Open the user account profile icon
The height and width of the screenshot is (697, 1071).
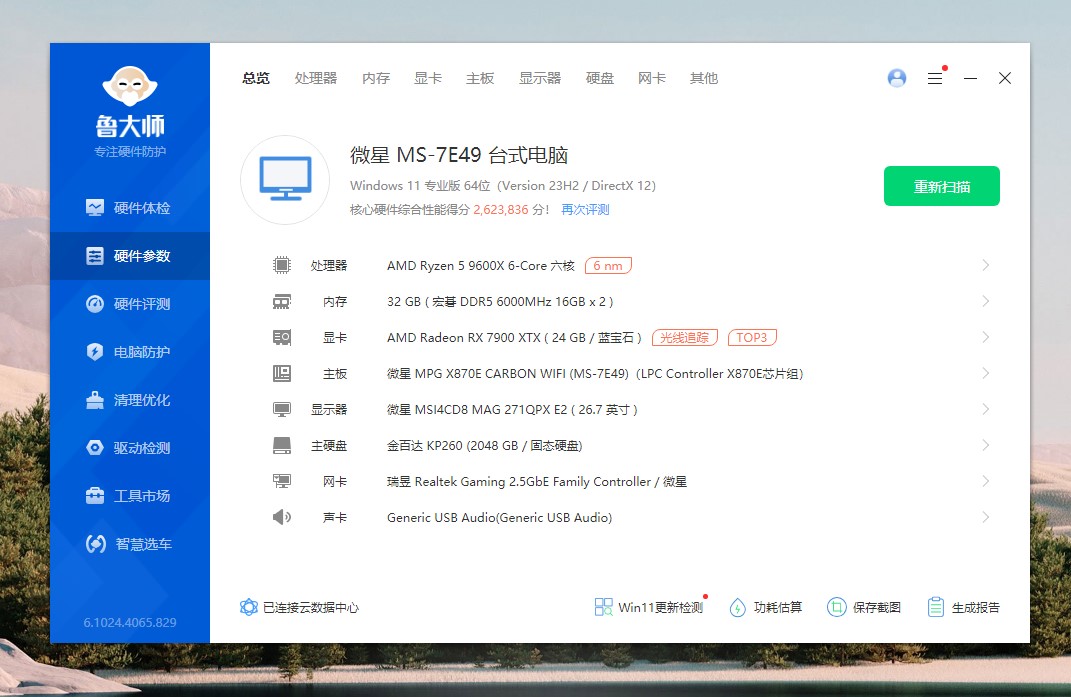click(897, 78)
